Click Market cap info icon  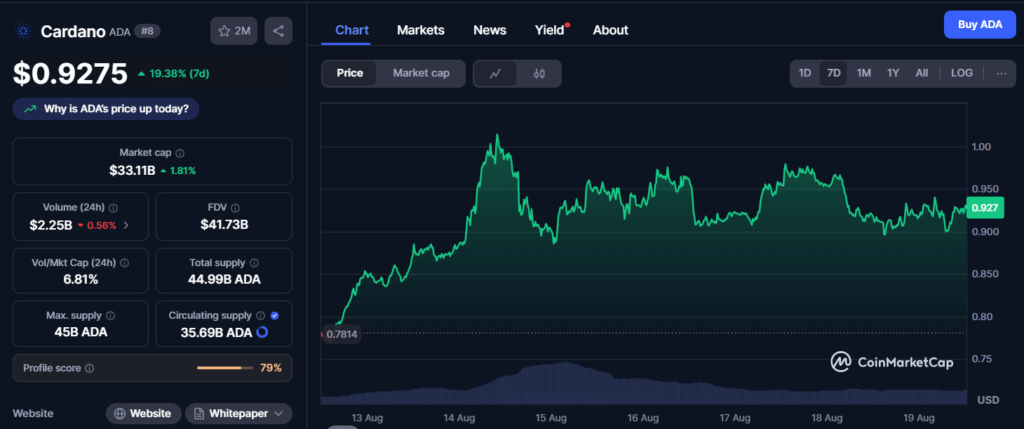pyautogui.click(x=180, y=153)
